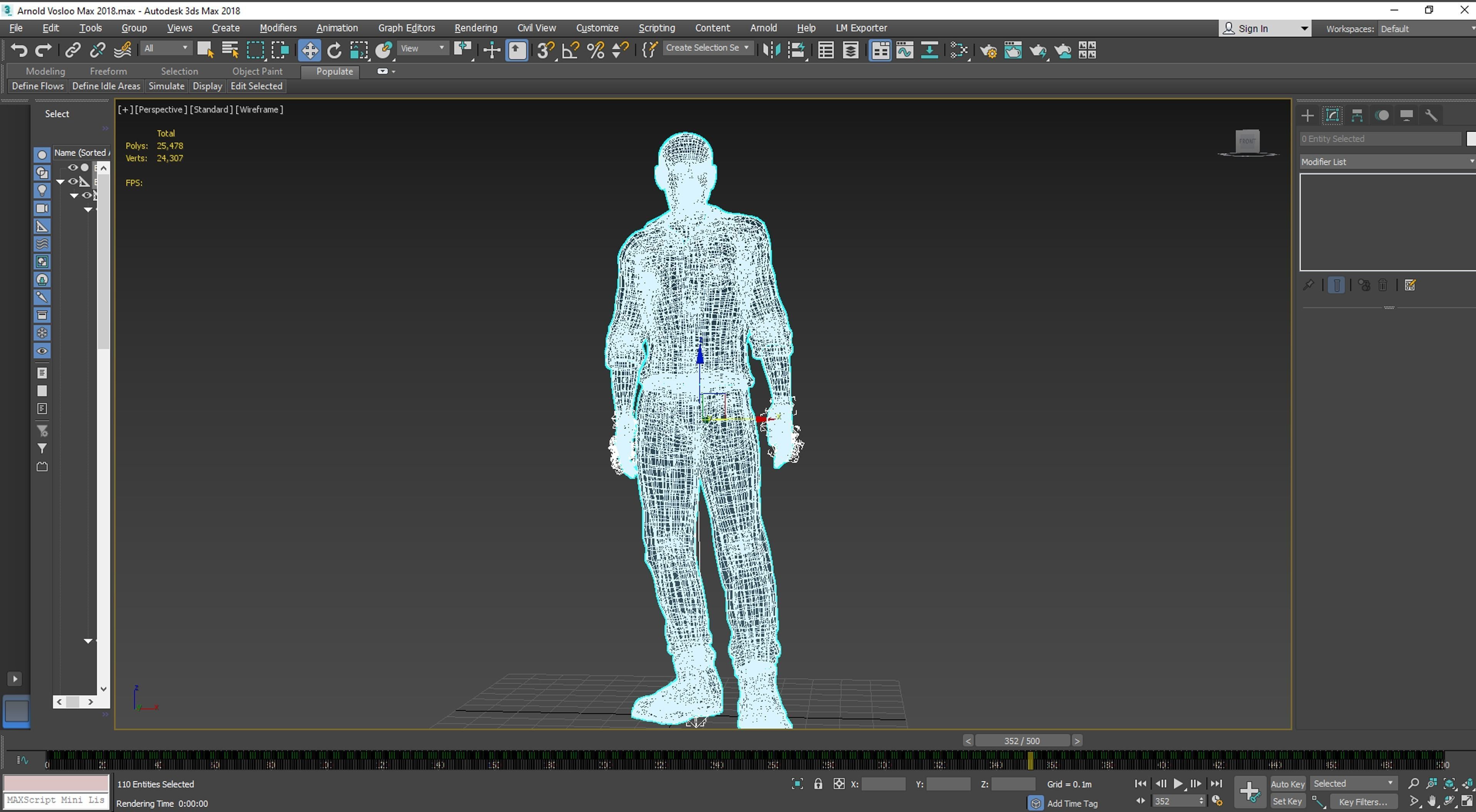Toggle the Selection Lock padlock
The width and height of the screenshot is (1476, 812).
818,784
